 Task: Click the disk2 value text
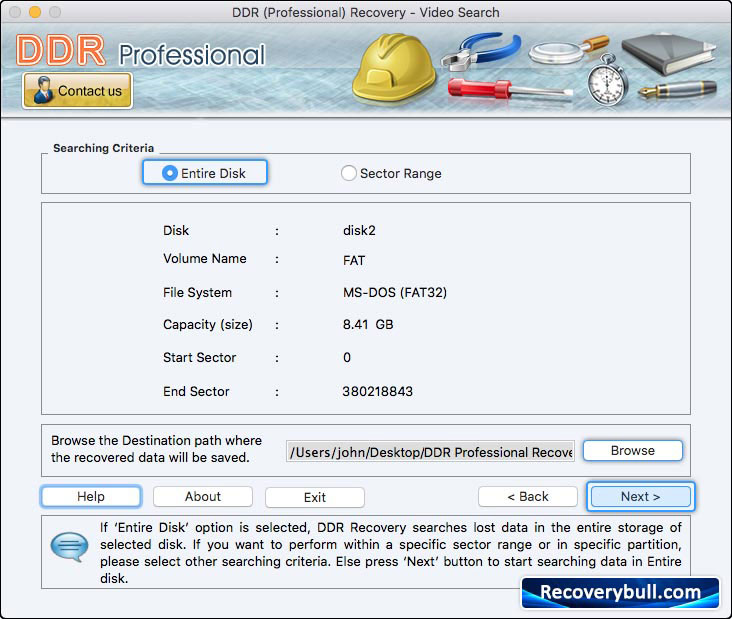[x=359, y=231]
